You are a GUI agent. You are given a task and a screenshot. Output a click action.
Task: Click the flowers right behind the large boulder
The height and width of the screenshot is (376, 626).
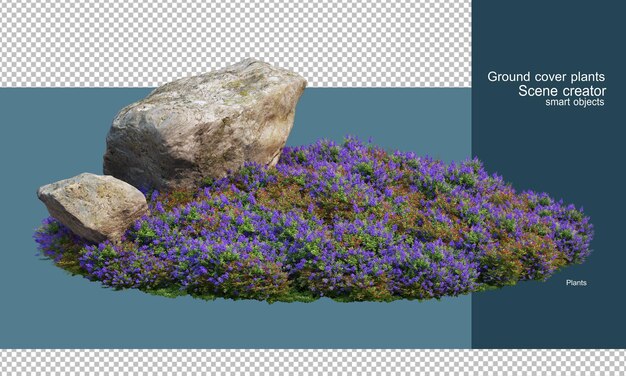pyautogui.click(x=315, y=154)
